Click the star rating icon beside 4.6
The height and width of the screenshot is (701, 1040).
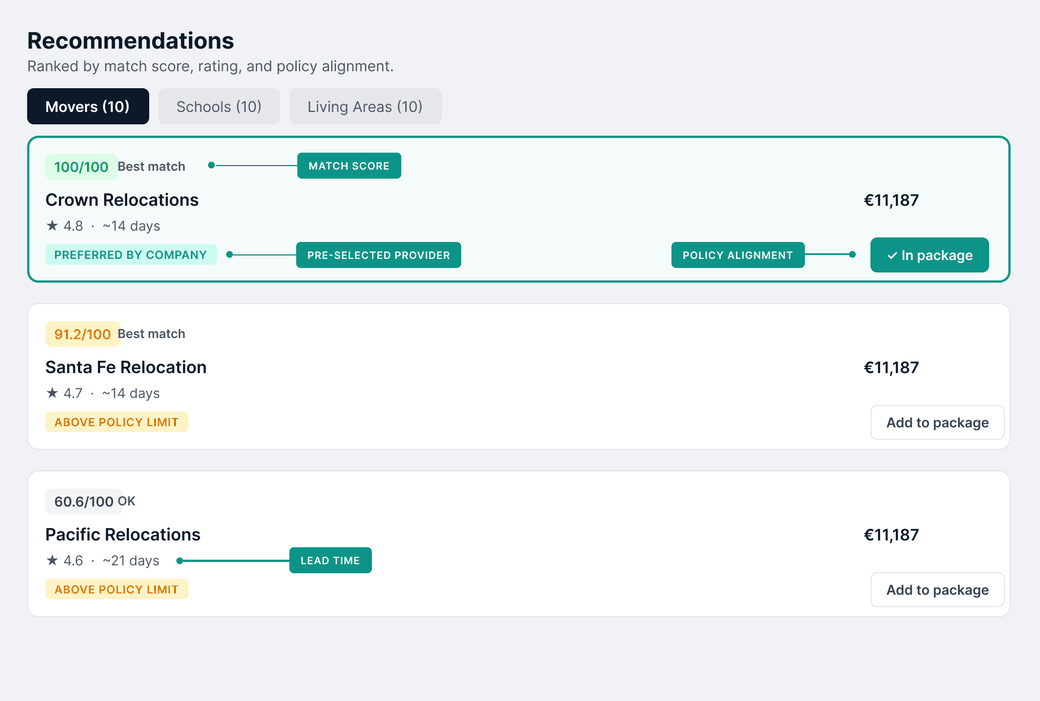click(52, 560)
